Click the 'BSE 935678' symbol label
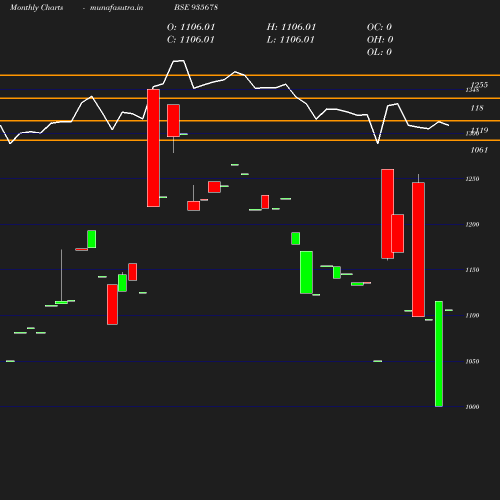Screen dimensions: 500x500 (x=196, y=7)
